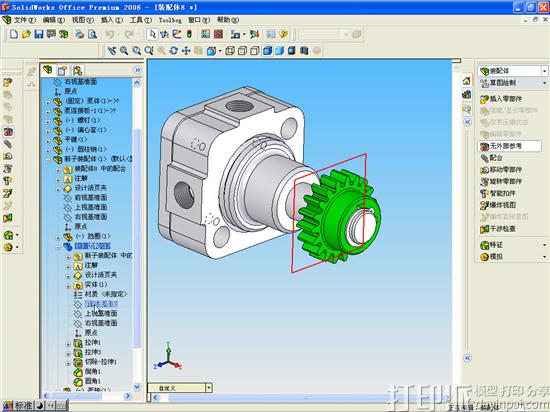Viewport: 550px width, 412px height.
Task: Expand the 切除-拉伸1 feature node
Action: 68,363
